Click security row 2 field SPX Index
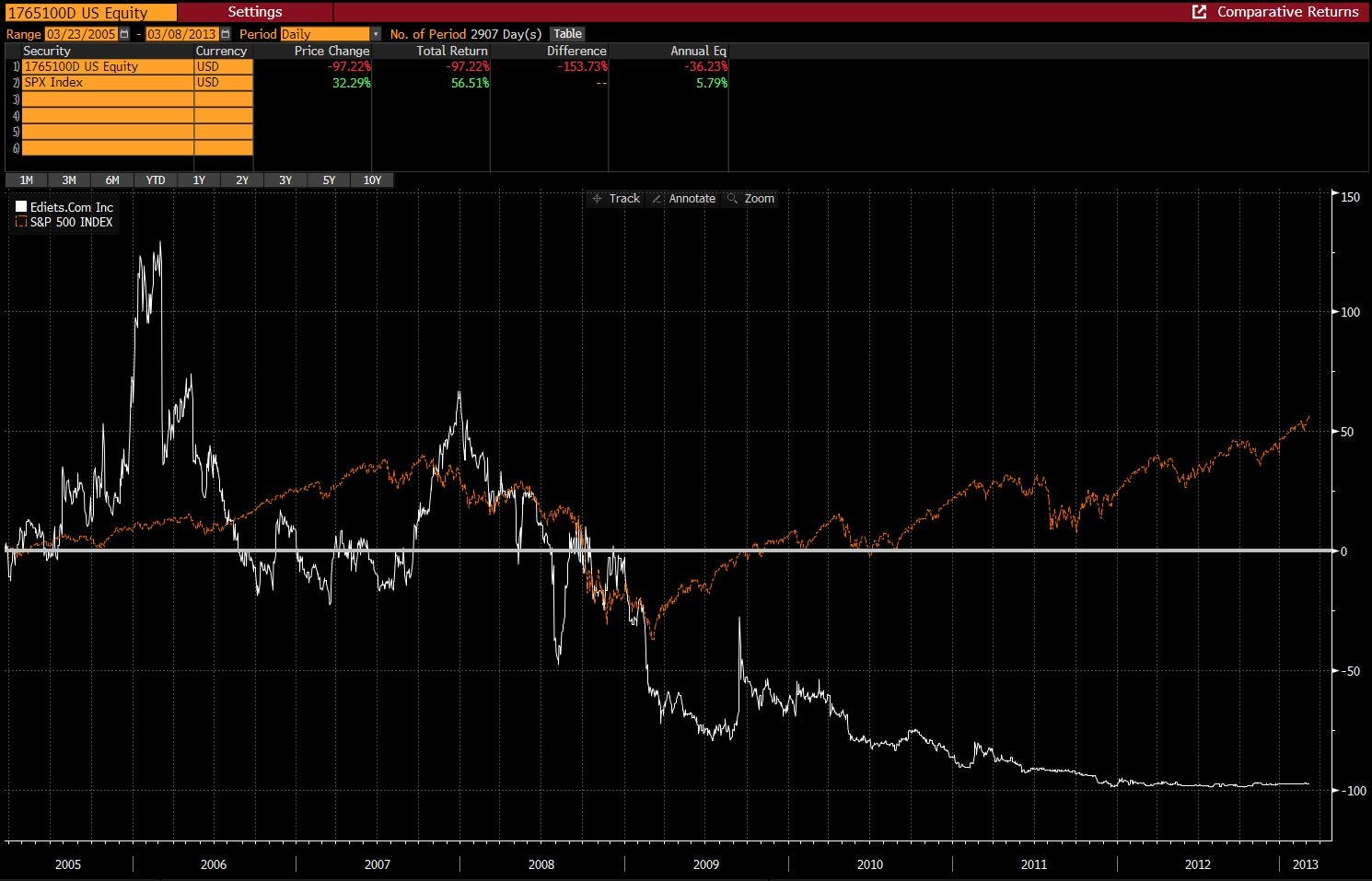 [108, 83]
